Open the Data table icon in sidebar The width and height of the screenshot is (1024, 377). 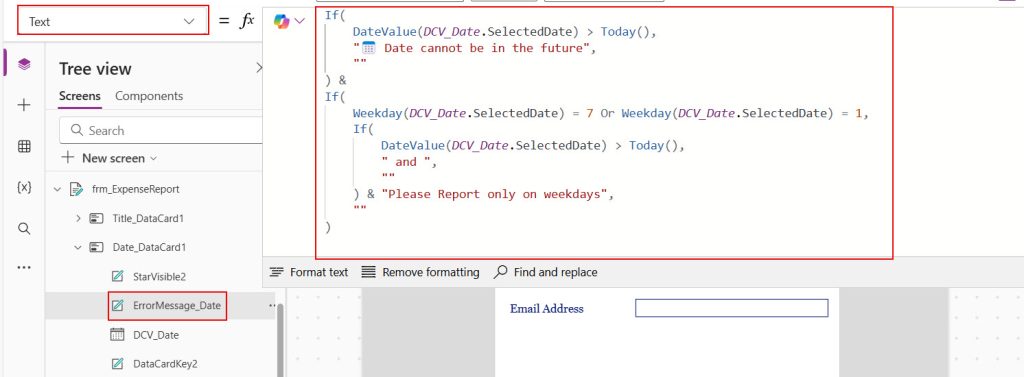(x=24, y=146)
